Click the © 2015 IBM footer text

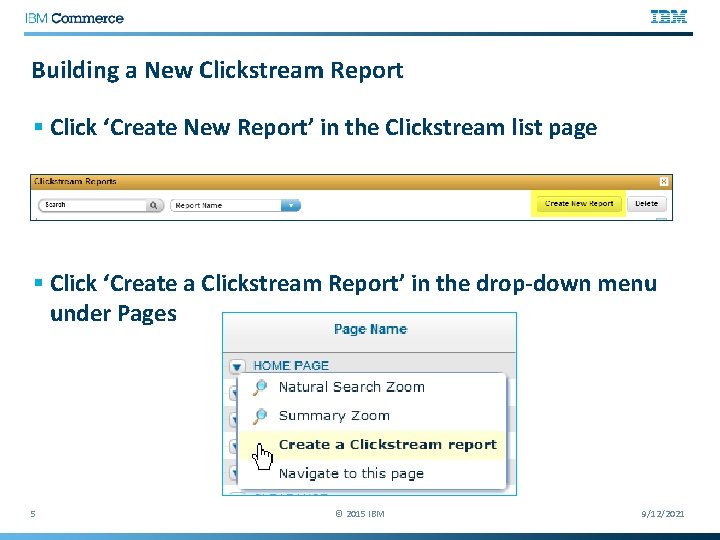[x=360, y=514]
